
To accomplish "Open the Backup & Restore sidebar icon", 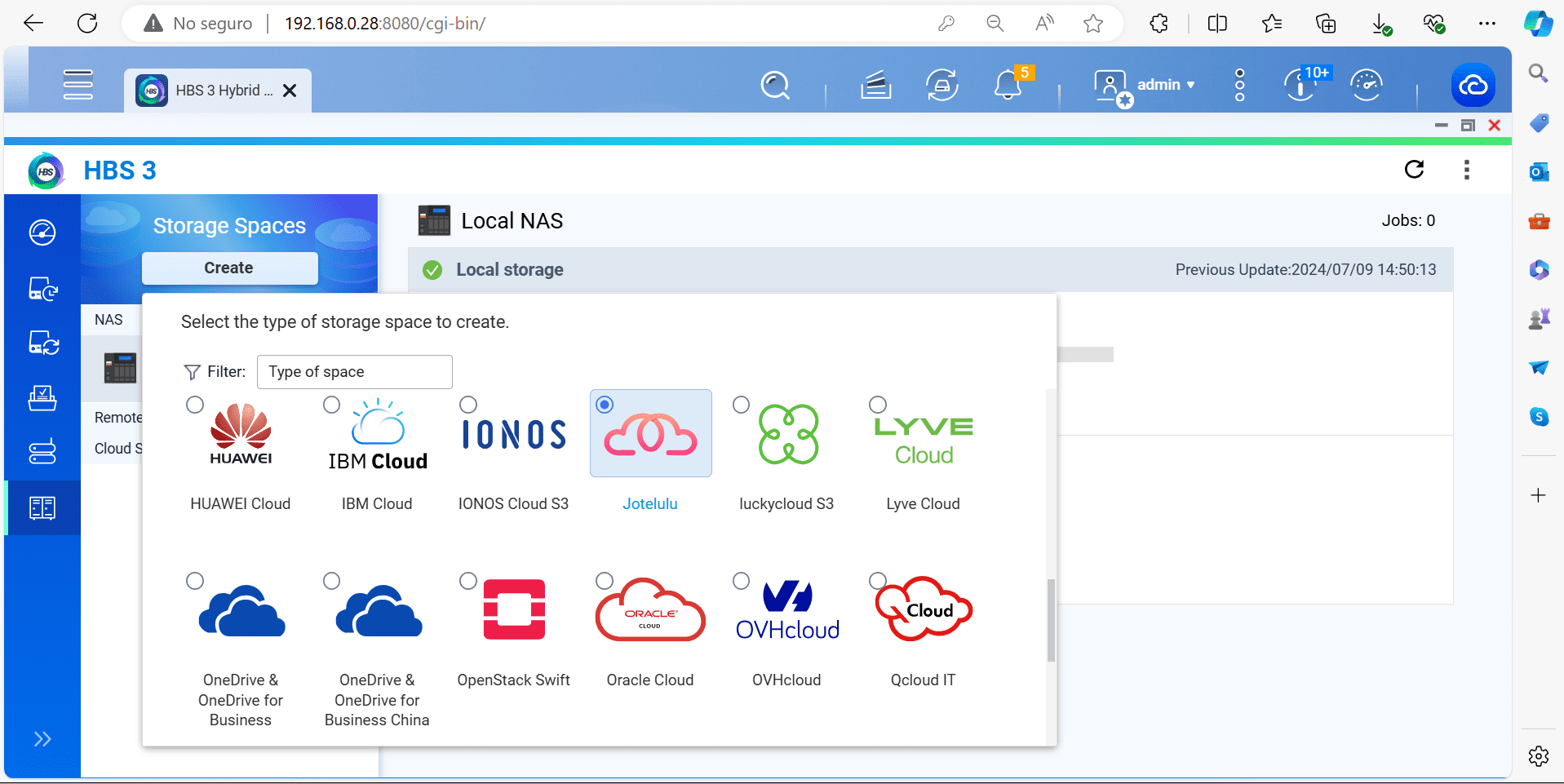I will [x=42, y=289].
